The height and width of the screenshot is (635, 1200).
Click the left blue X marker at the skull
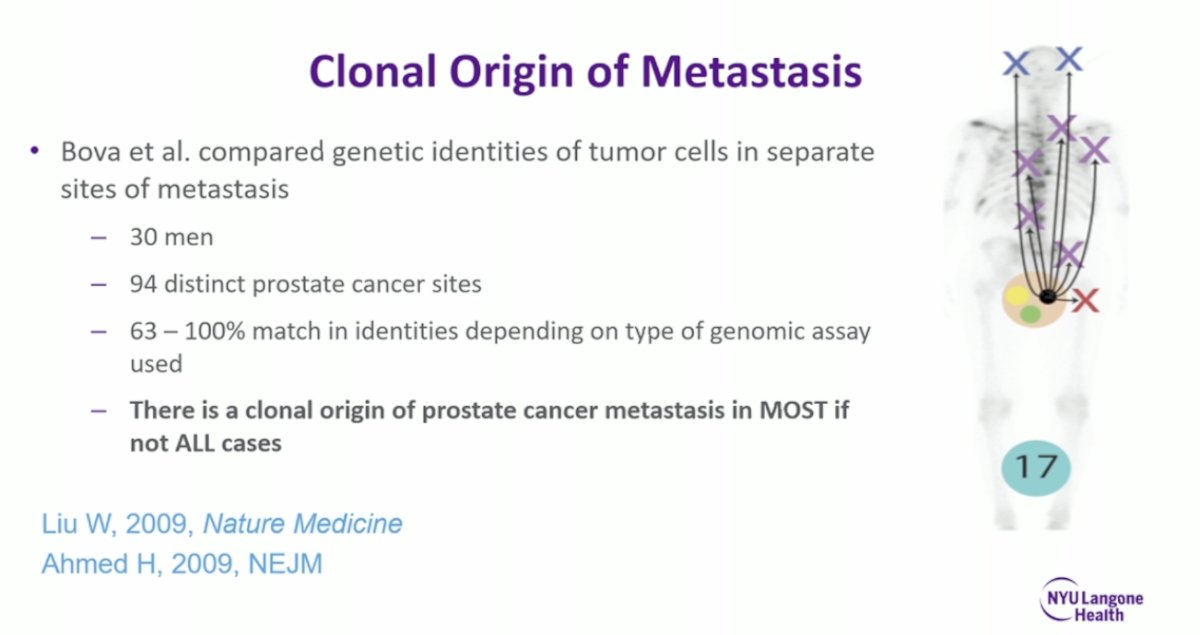(1016, 64)
